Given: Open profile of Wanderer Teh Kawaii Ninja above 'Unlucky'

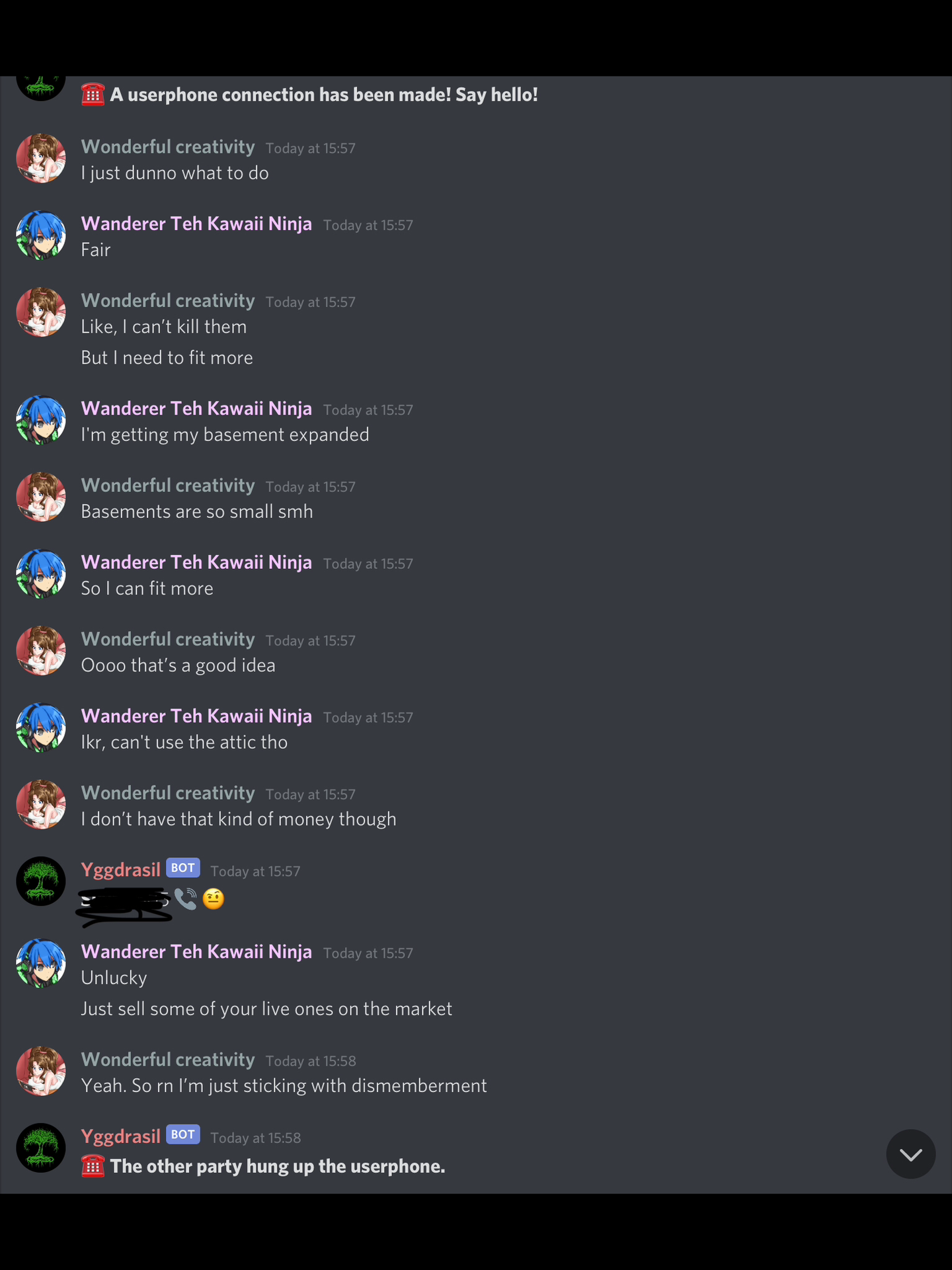Looking at the screenshot, I should (196, 951).
